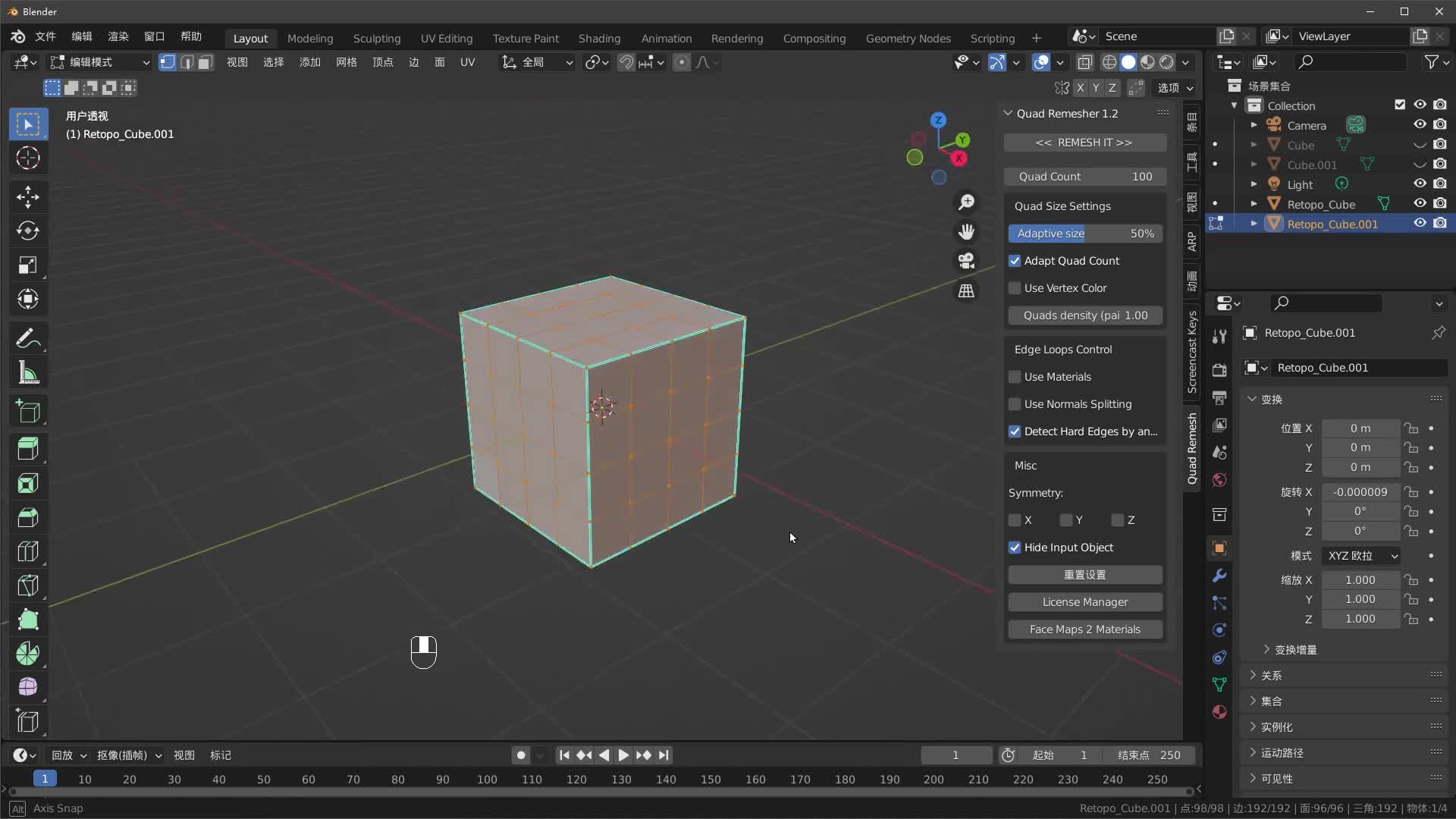This screenshot has height=819, width=1456.
Task: Open the playback dropdown in timeline
Action: (69, 755)
